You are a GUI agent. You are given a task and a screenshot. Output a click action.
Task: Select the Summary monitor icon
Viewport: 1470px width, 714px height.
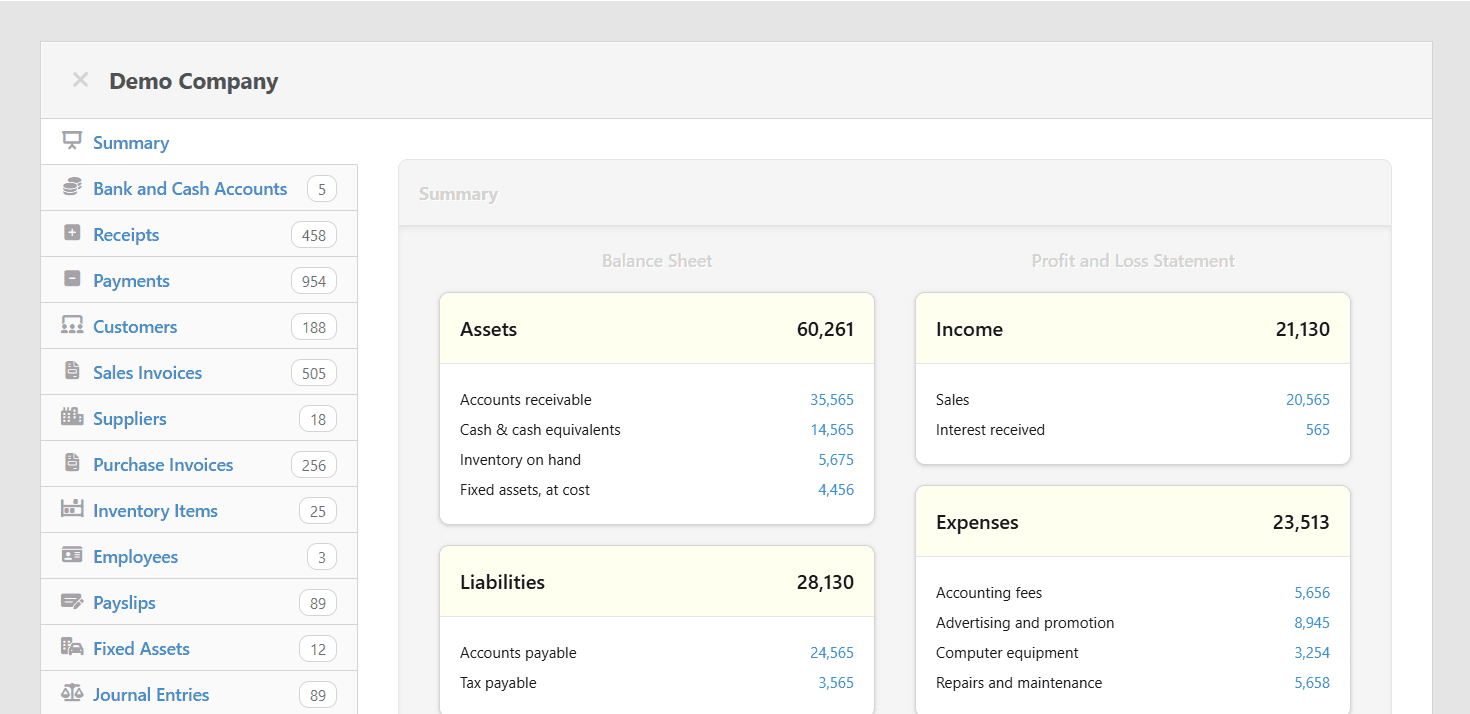pos(71,140)
